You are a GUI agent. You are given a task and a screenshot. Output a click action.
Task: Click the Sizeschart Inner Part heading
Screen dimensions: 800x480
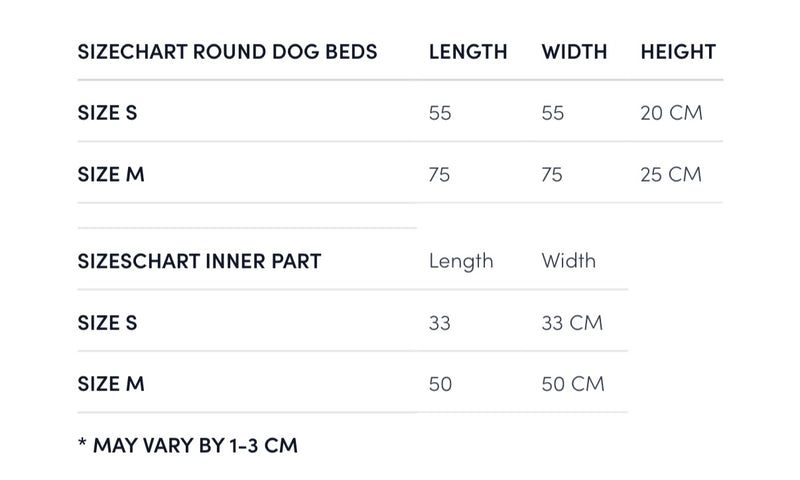[199, 261]
